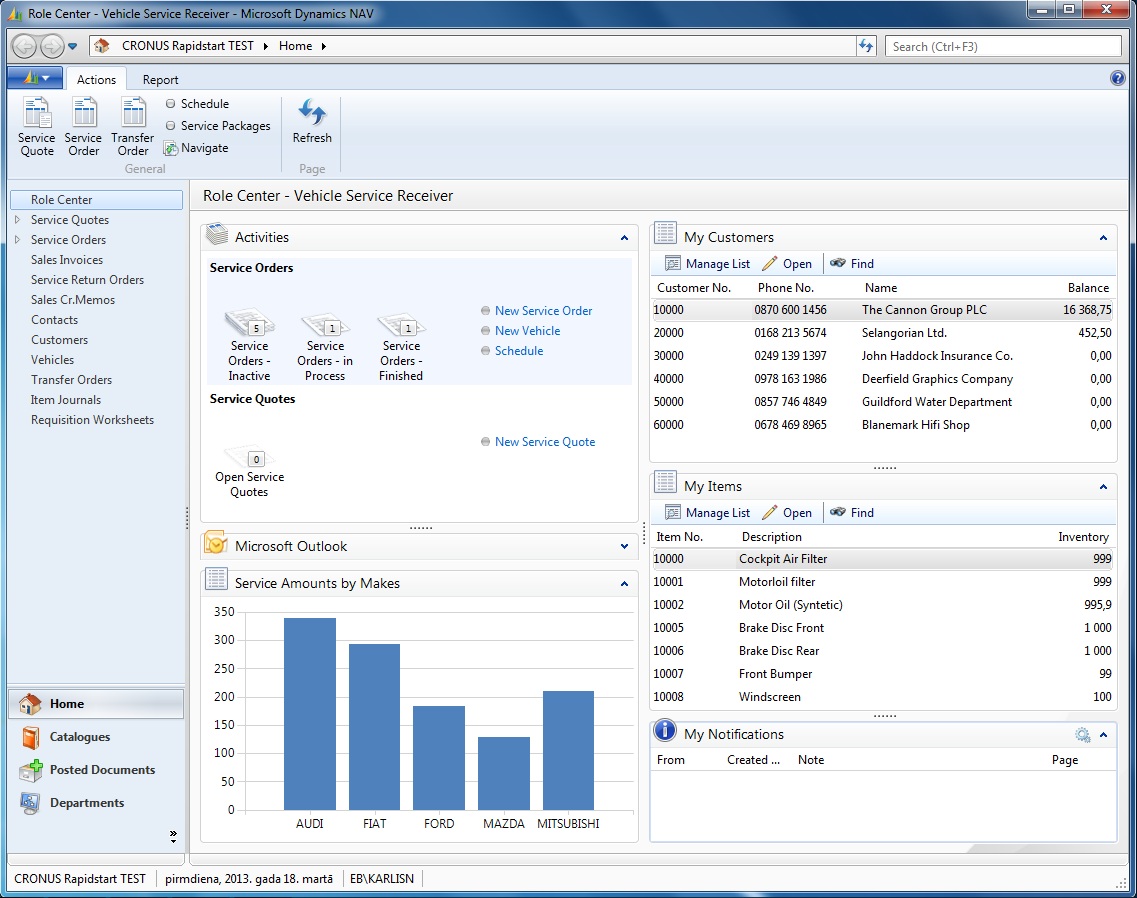
Task: Click the AUDI chart bar
Action: 310,714
